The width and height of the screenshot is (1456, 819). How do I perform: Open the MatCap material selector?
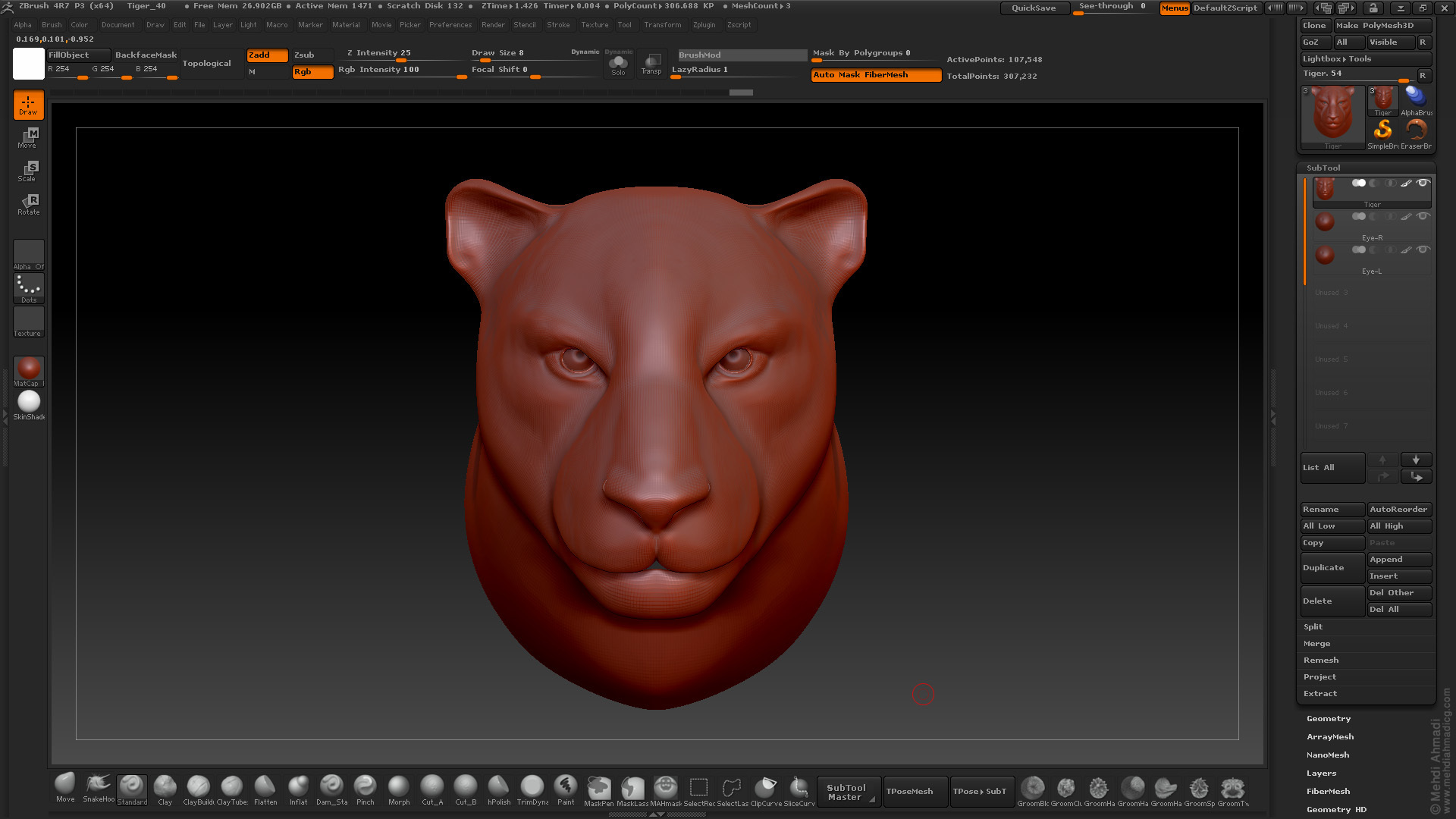point(29,370)
